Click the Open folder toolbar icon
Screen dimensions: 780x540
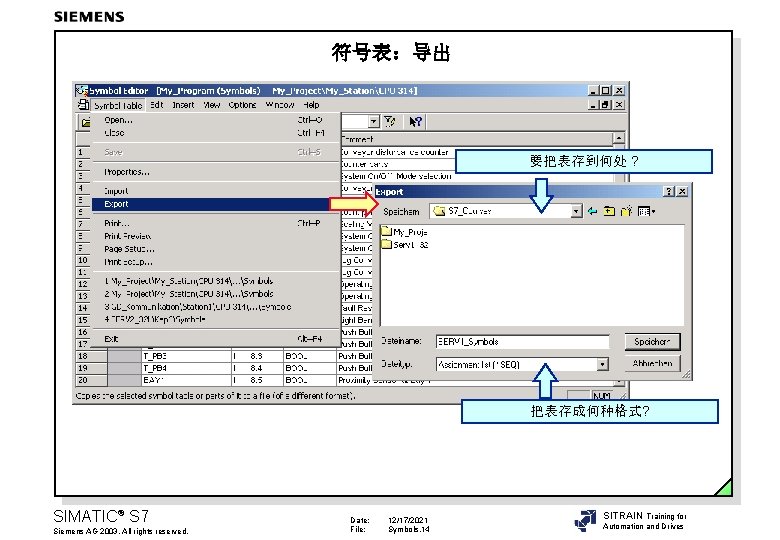pos(86,122)
